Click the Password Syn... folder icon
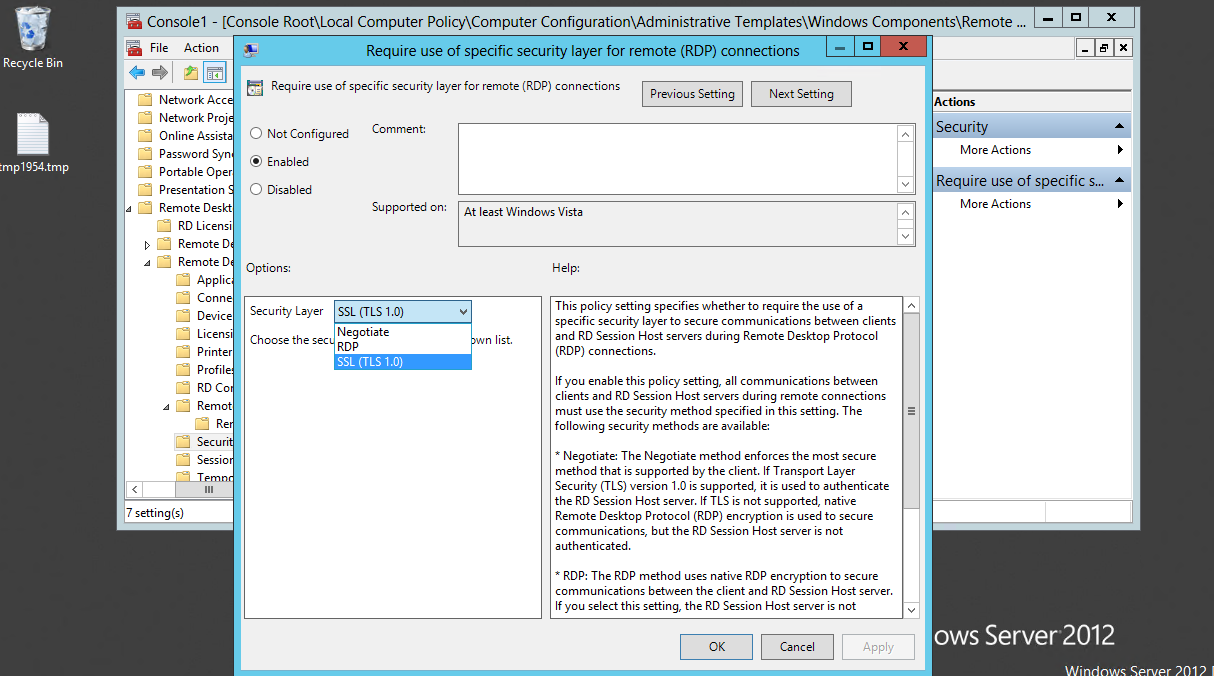 pos(145,154)
